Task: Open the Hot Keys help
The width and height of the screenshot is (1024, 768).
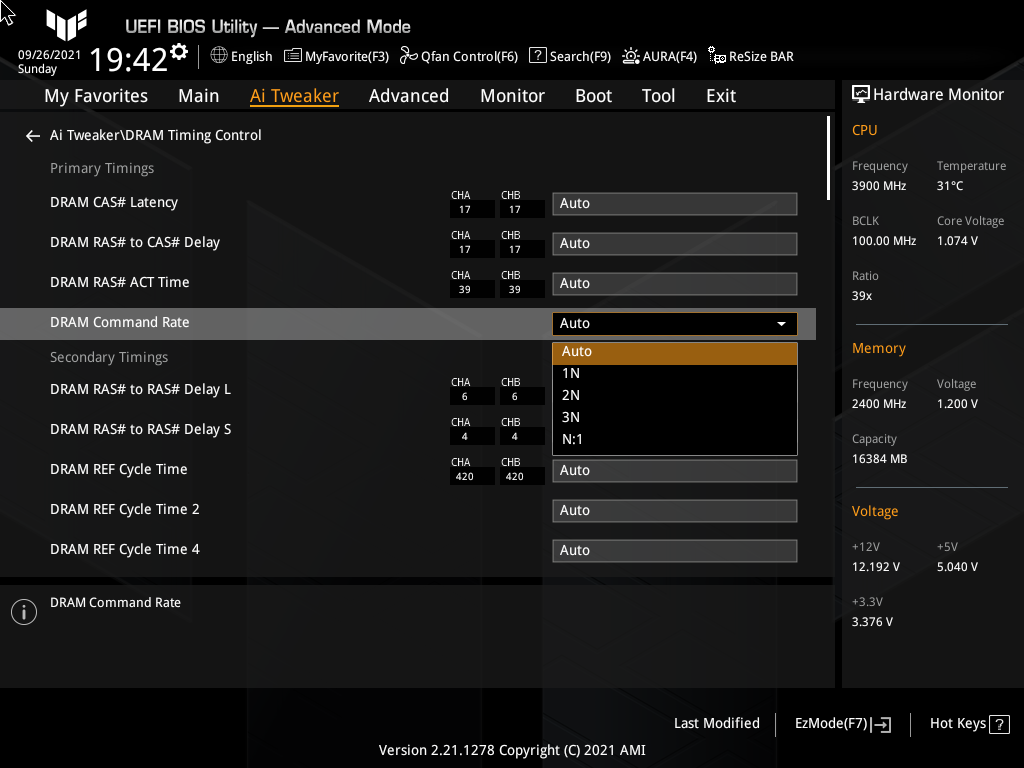Action: coord(968,723)
